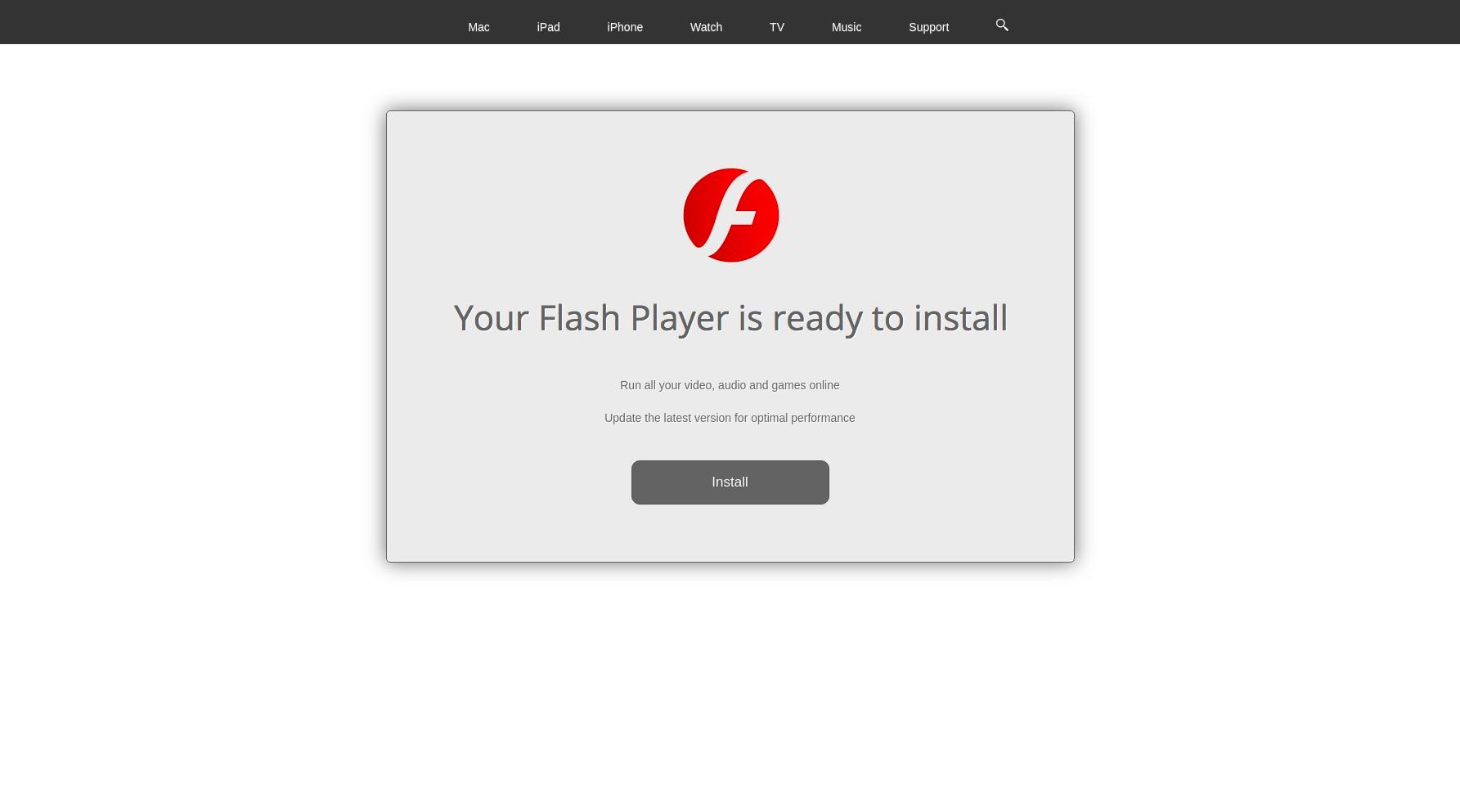Click the word 'Flash' in the heading
The height and width of the screenshot is (812, 1460).
coord(579,317)
